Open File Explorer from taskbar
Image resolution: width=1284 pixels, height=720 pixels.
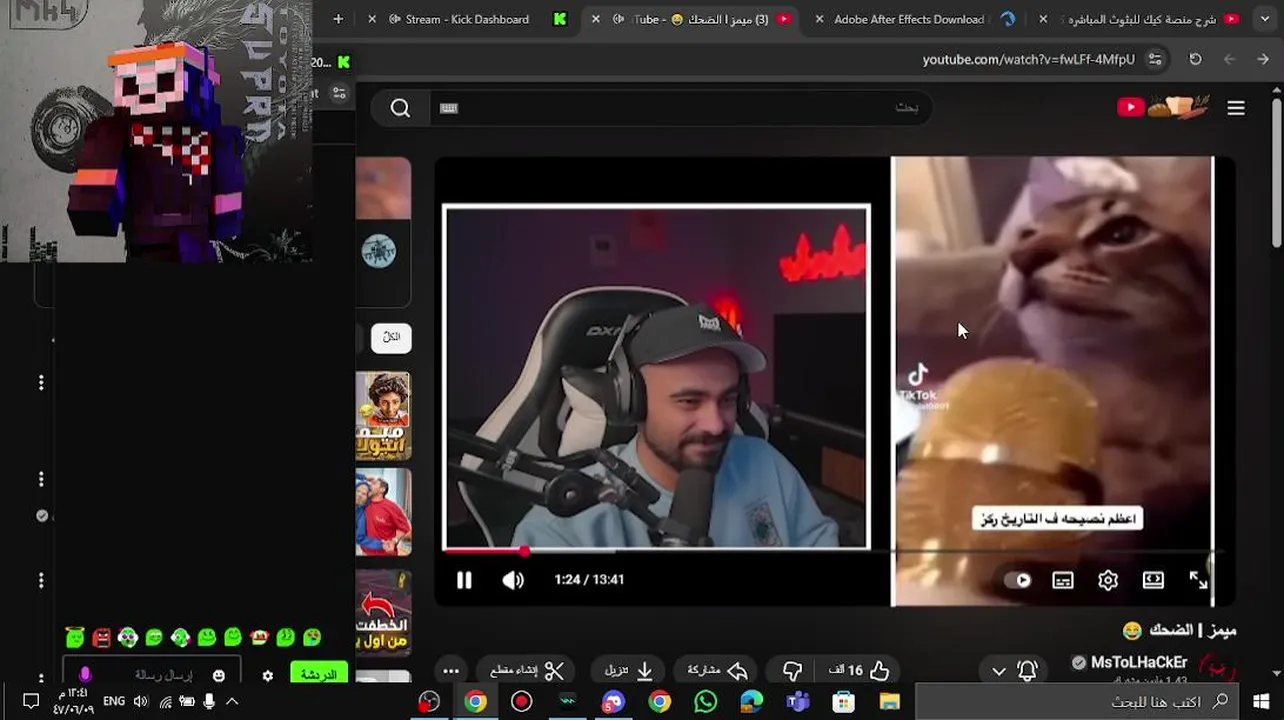tap(889, 702)
